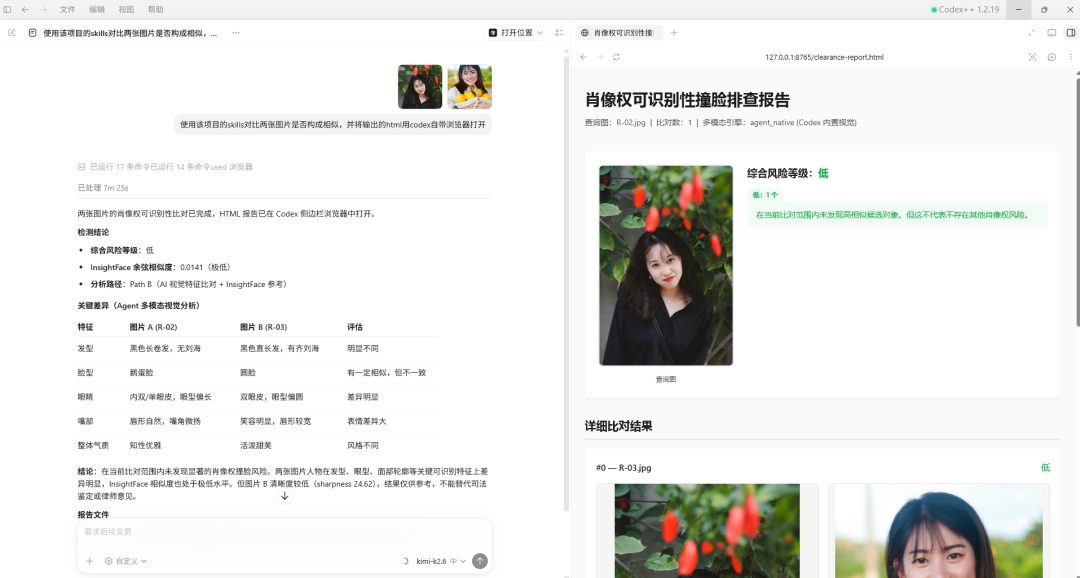
Task: Click the 差异明显 cell in 眼睛 row
Action: coord(363,397)
